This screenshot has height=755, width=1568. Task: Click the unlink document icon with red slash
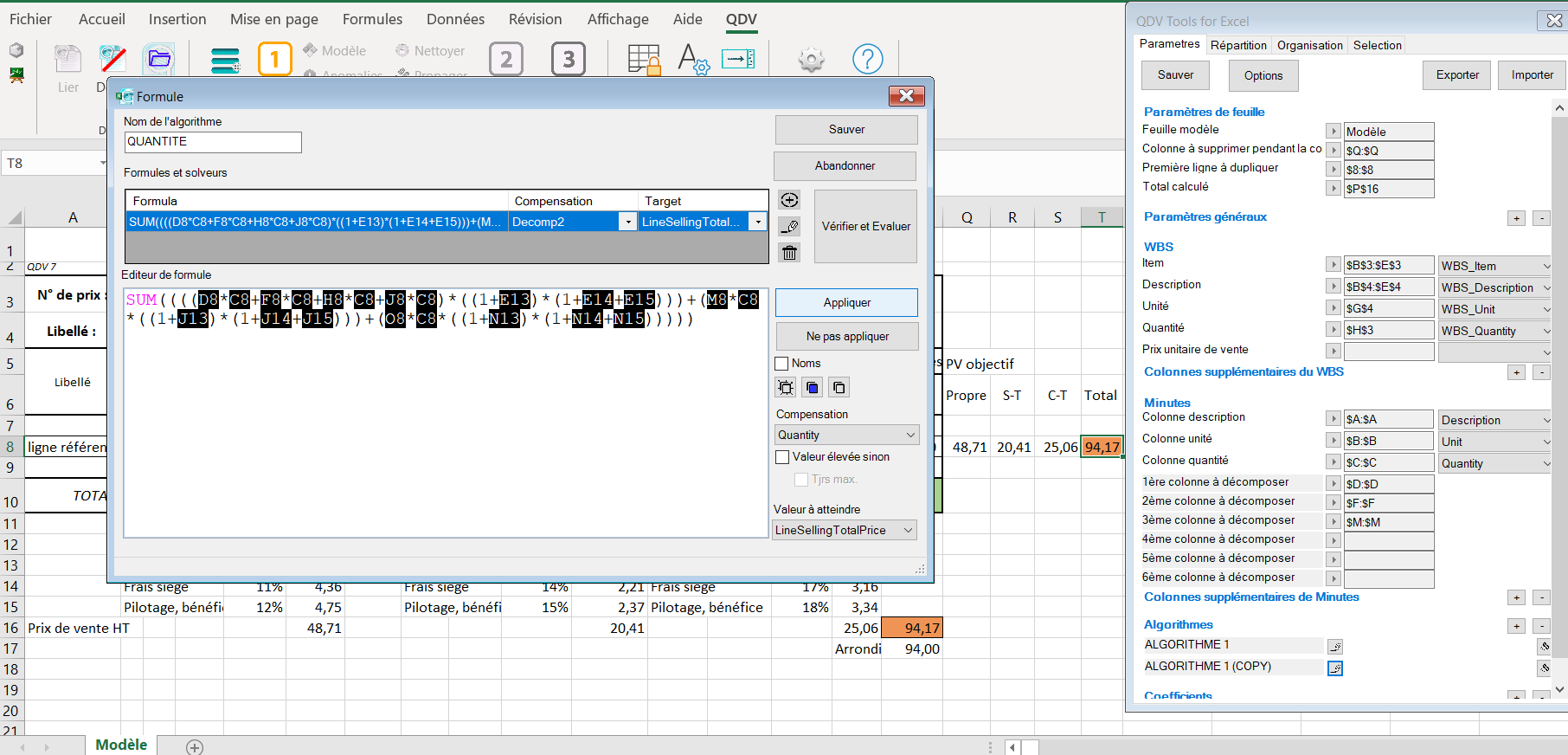click(x=113, y=59)
